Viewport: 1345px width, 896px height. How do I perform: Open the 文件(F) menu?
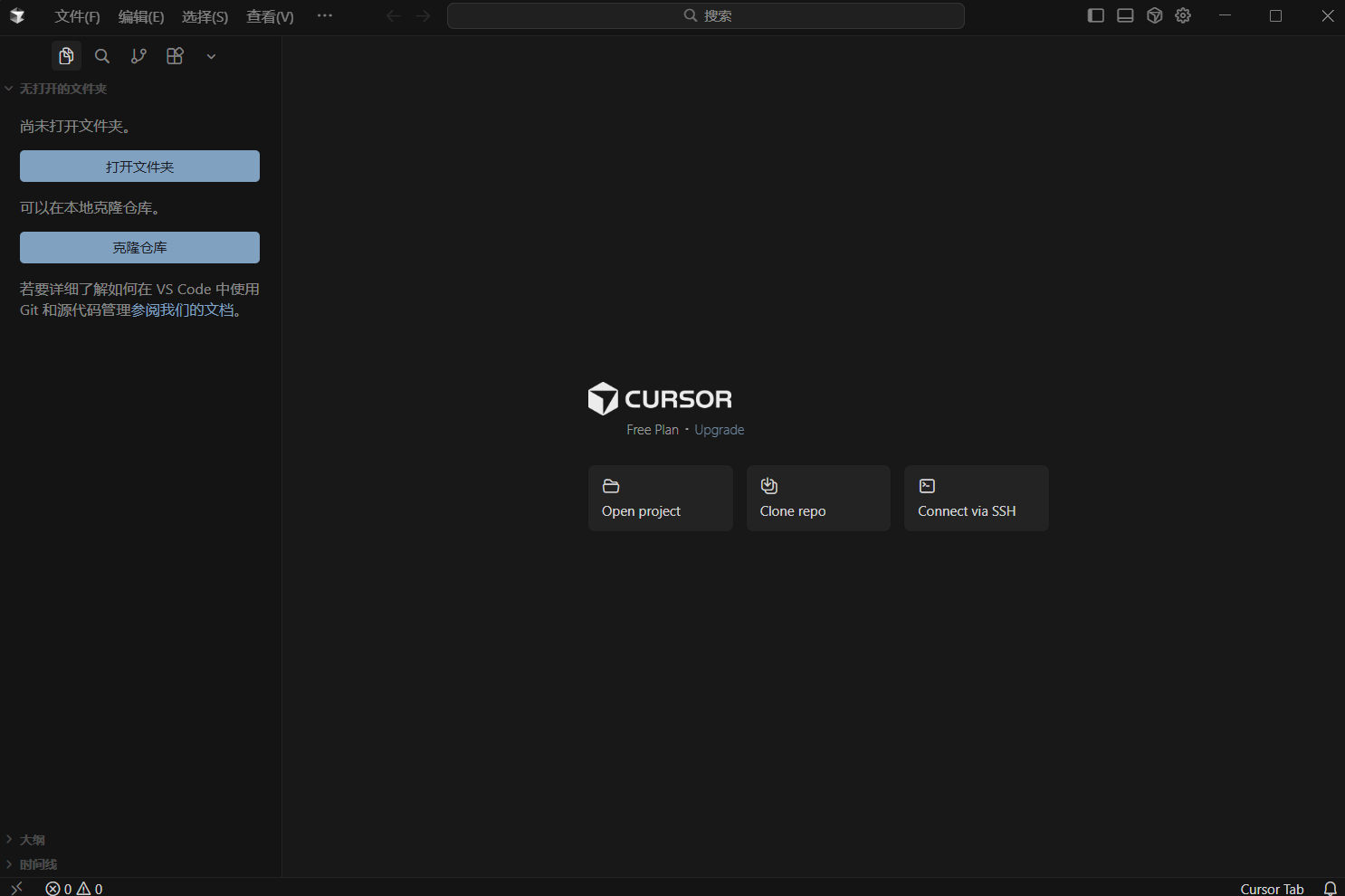tap(77, 16)
